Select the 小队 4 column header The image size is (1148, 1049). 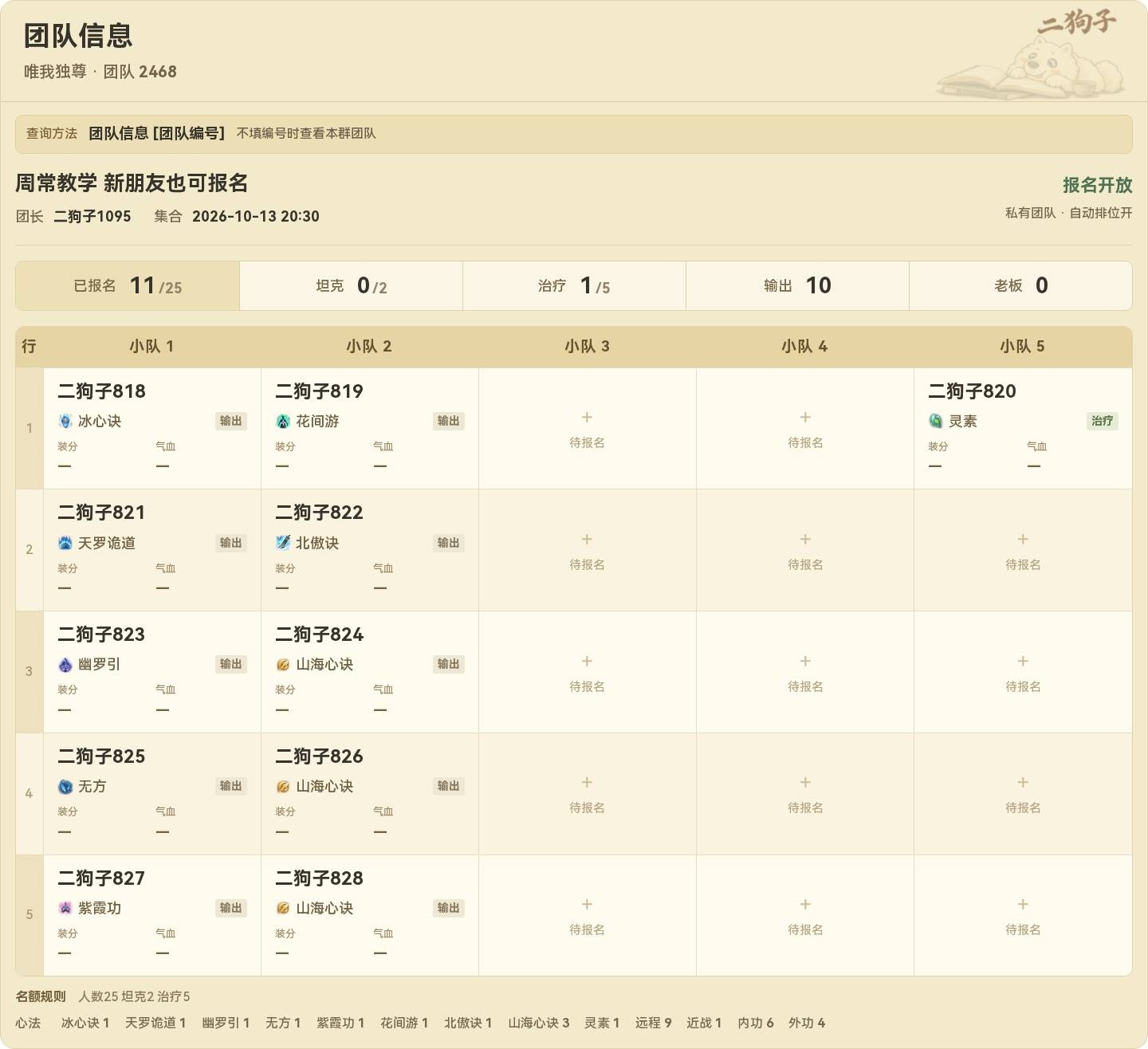(x=805, y=346)
